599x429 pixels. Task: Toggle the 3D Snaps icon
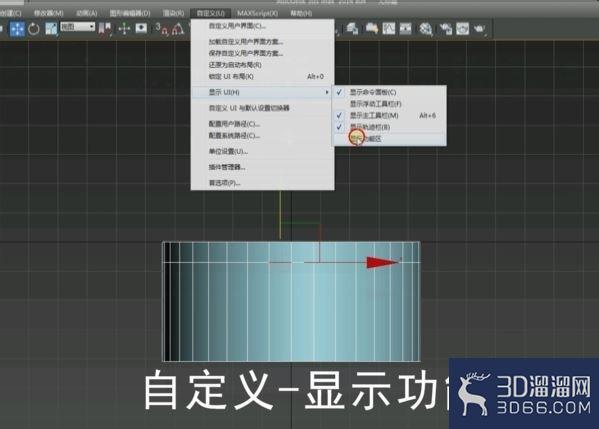coord(162,29)
